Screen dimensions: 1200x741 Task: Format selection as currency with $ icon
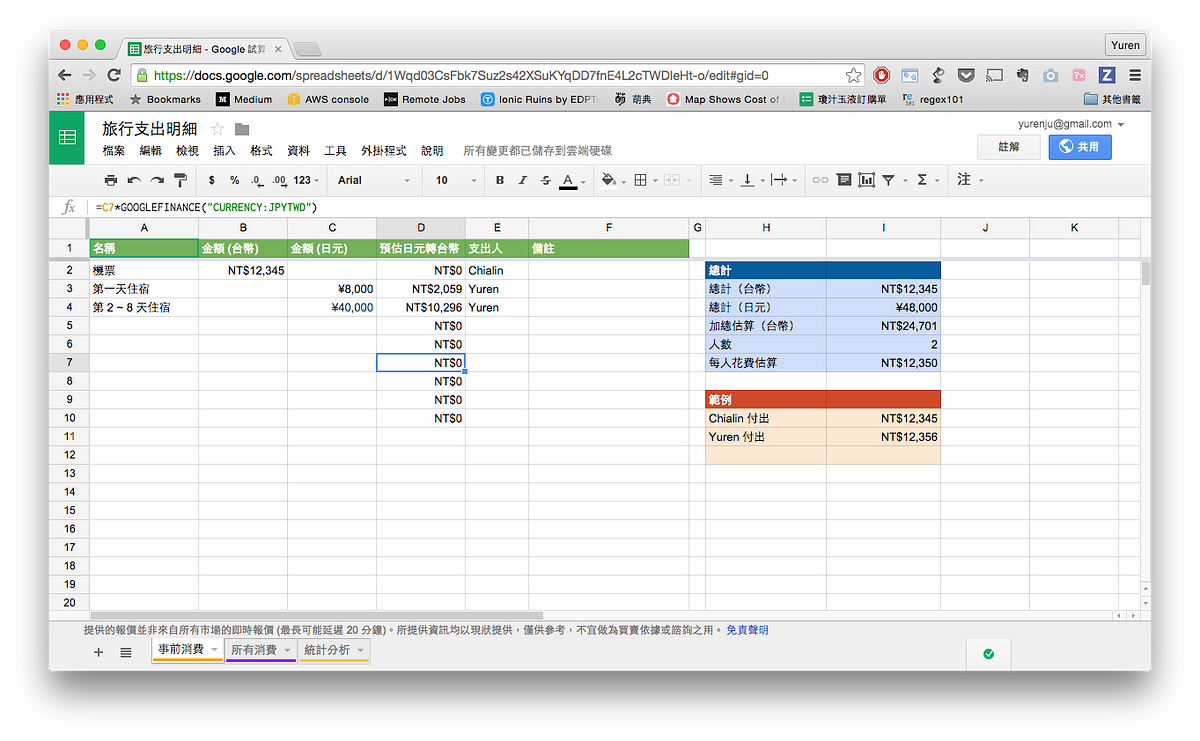click(212, 180)
